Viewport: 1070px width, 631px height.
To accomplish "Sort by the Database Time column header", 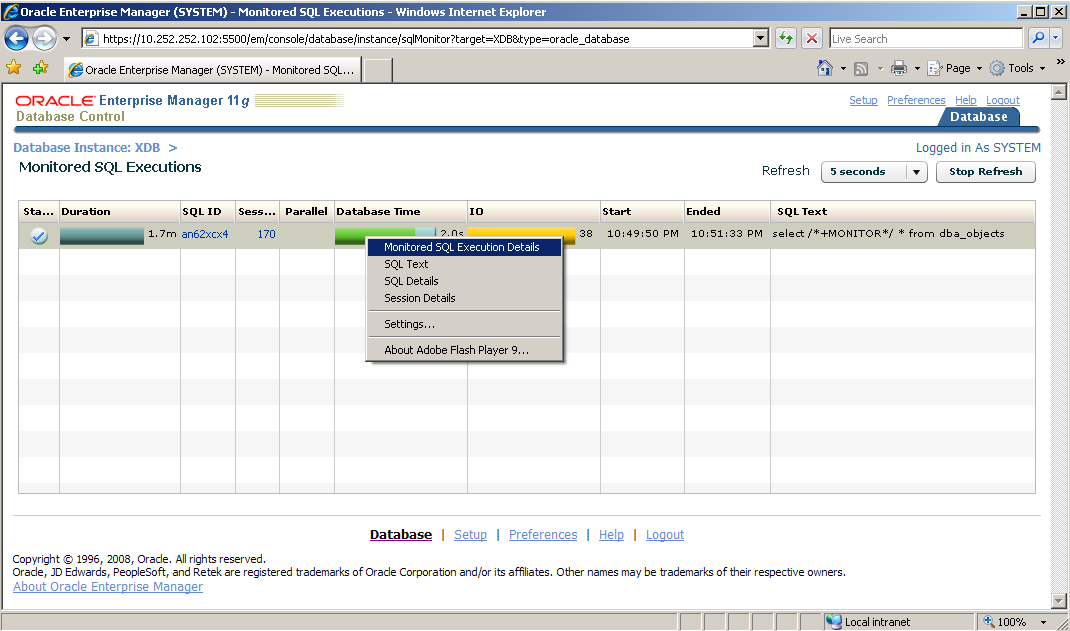I will click(x=401, y=211).
